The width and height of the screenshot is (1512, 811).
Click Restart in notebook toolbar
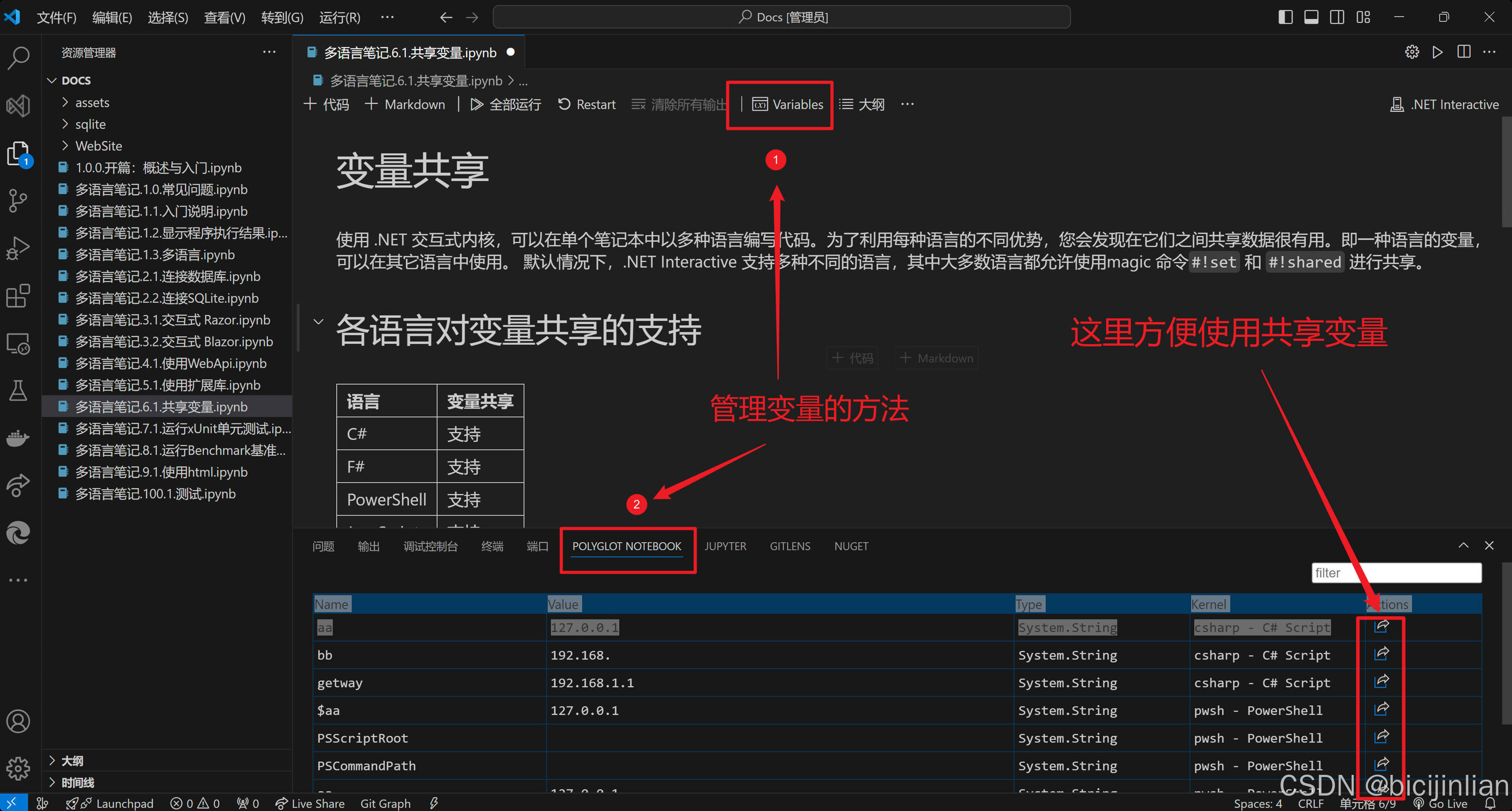click(587, 104)
